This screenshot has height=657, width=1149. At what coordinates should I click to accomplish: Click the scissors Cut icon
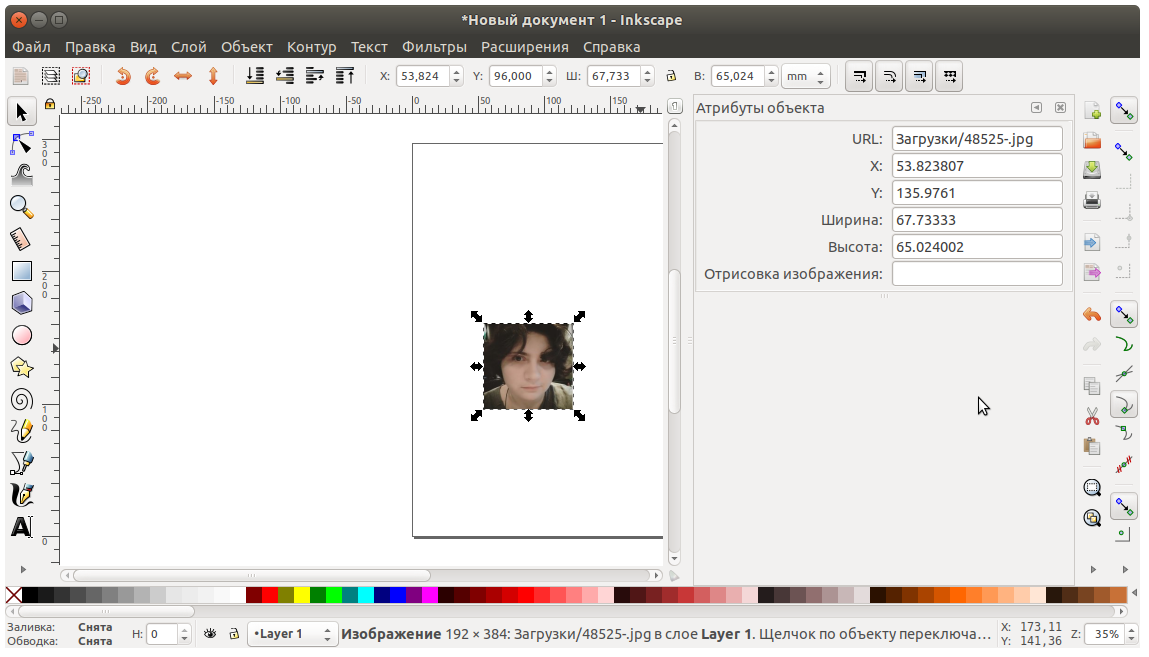[1092, 415]
